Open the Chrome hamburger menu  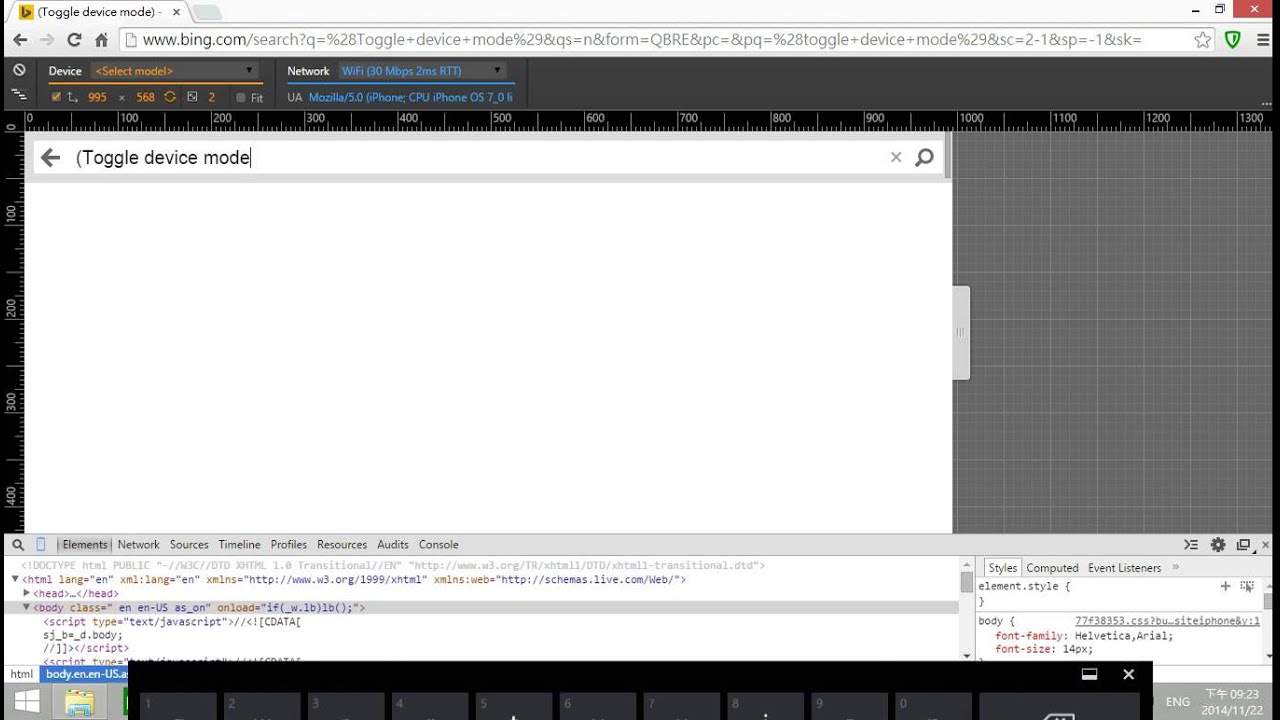(x=1262, y=40)
